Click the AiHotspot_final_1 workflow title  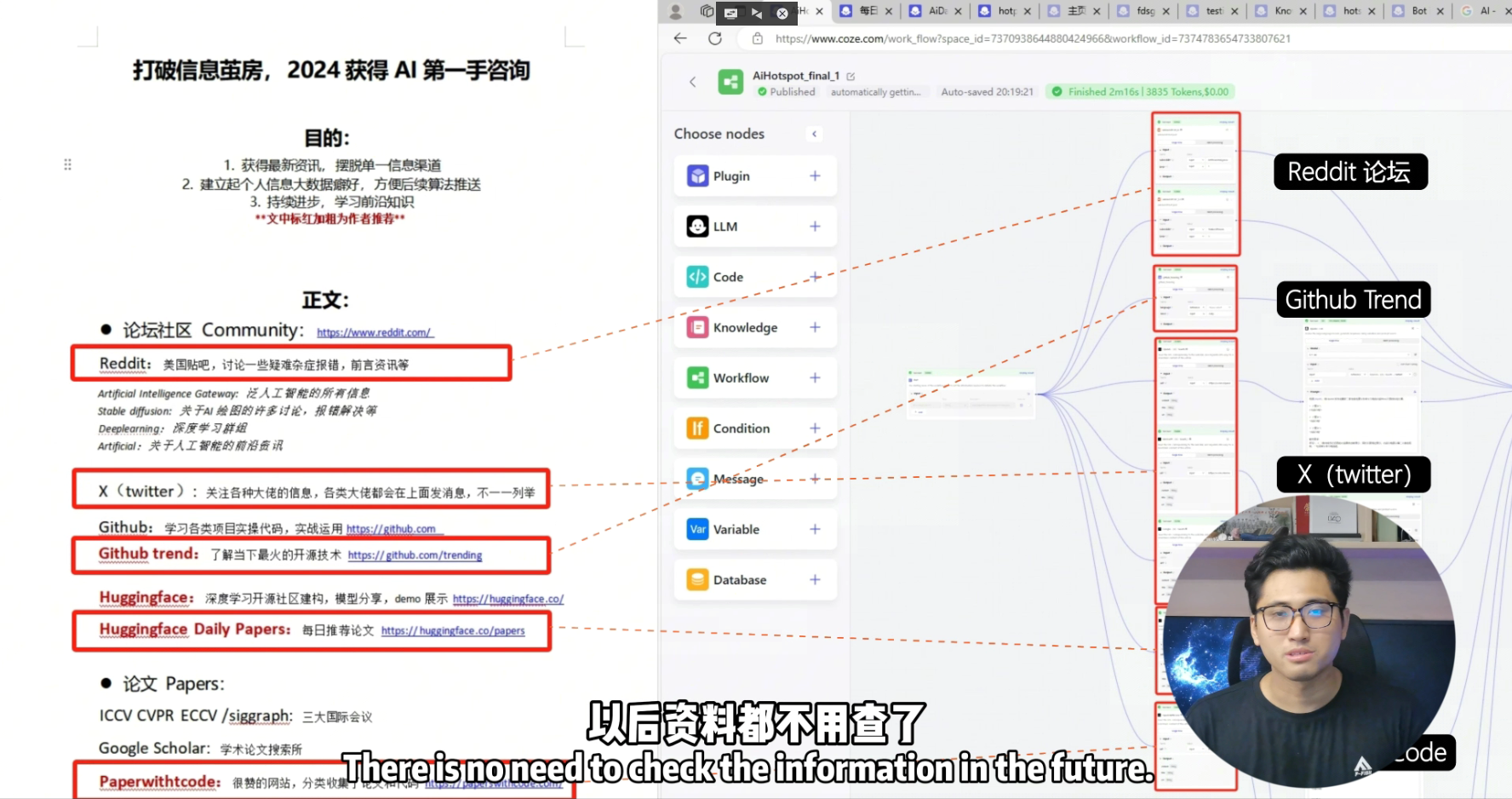point(796,76)
